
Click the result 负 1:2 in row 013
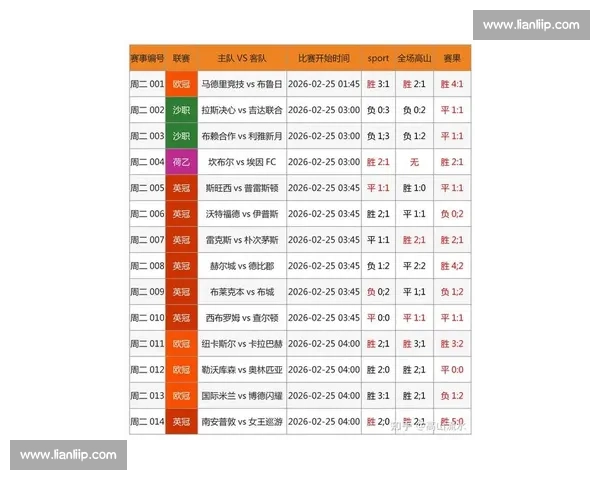pos(452,396)
